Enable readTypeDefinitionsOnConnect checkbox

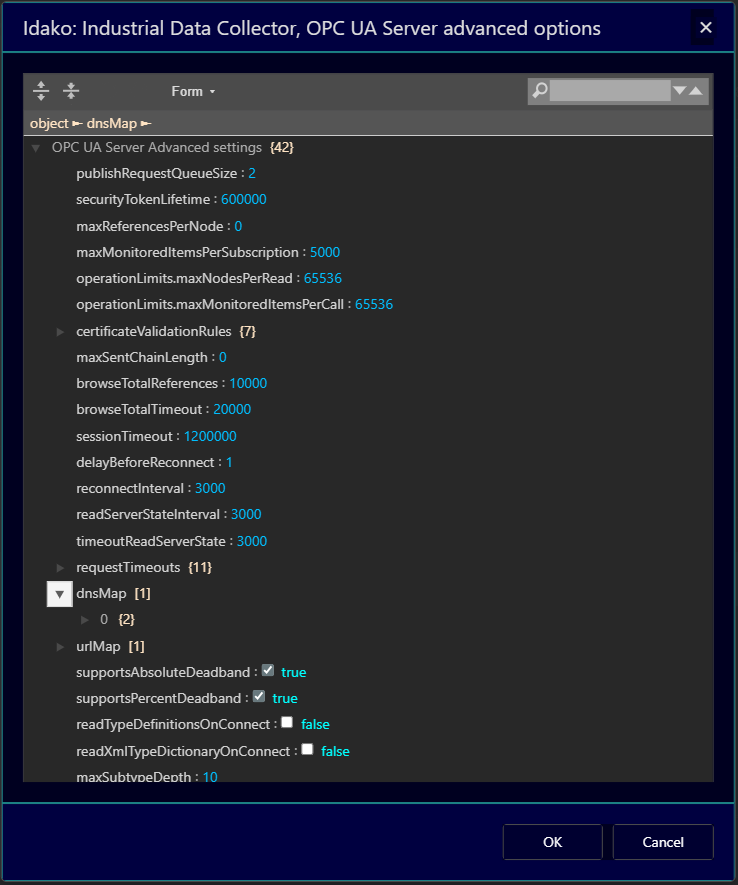[287, 723]
